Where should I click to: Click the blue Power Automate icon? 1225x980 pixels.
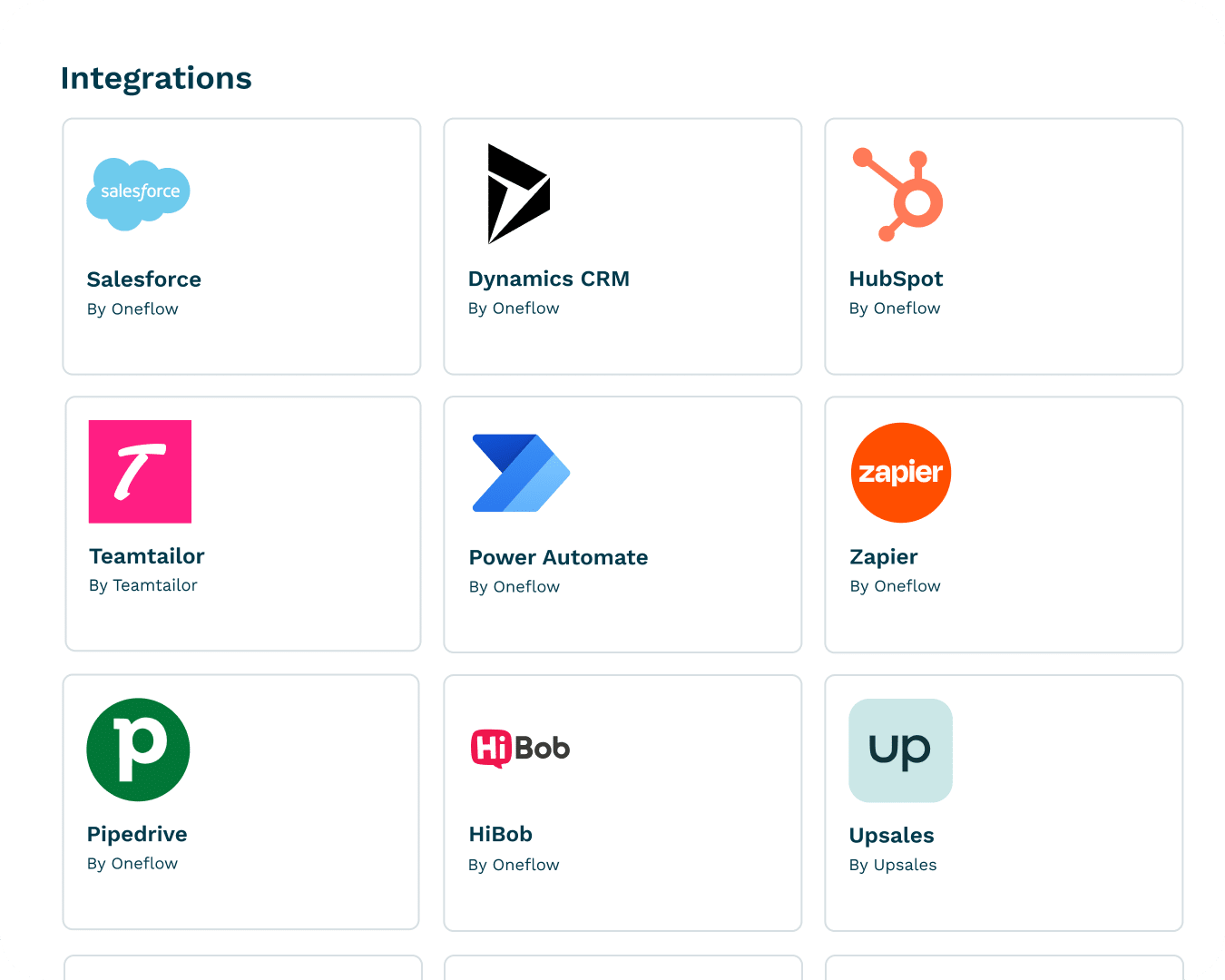[521, 473]
